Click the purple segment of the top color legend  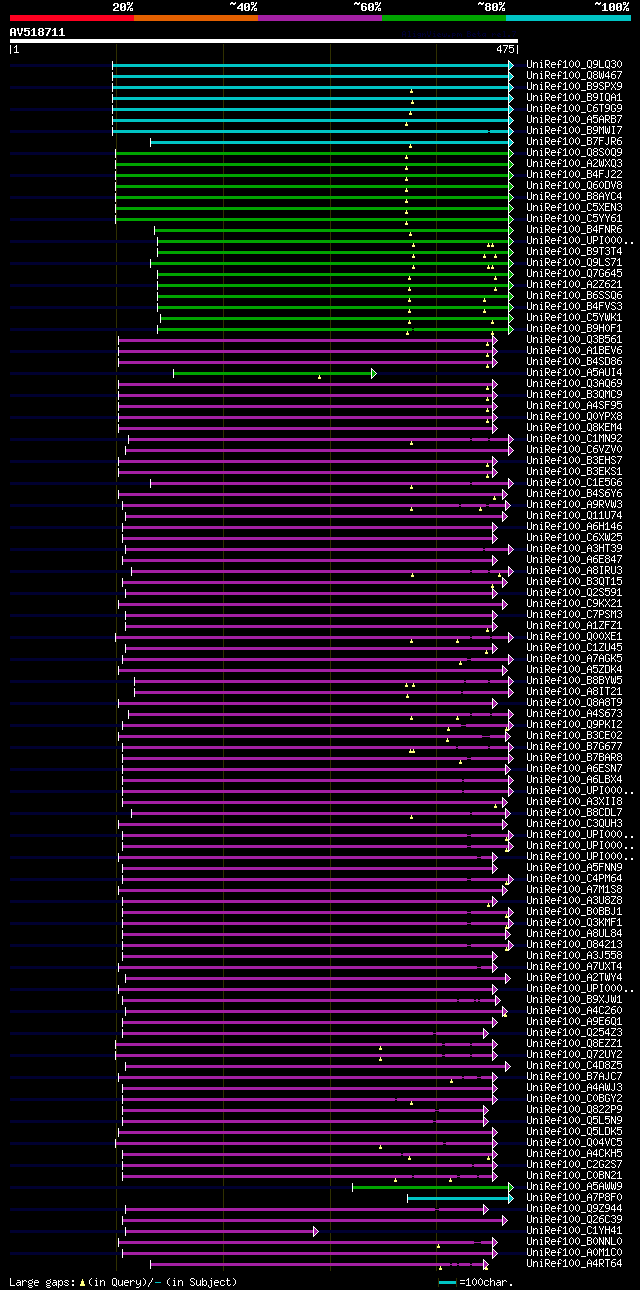tap(320, 17)
